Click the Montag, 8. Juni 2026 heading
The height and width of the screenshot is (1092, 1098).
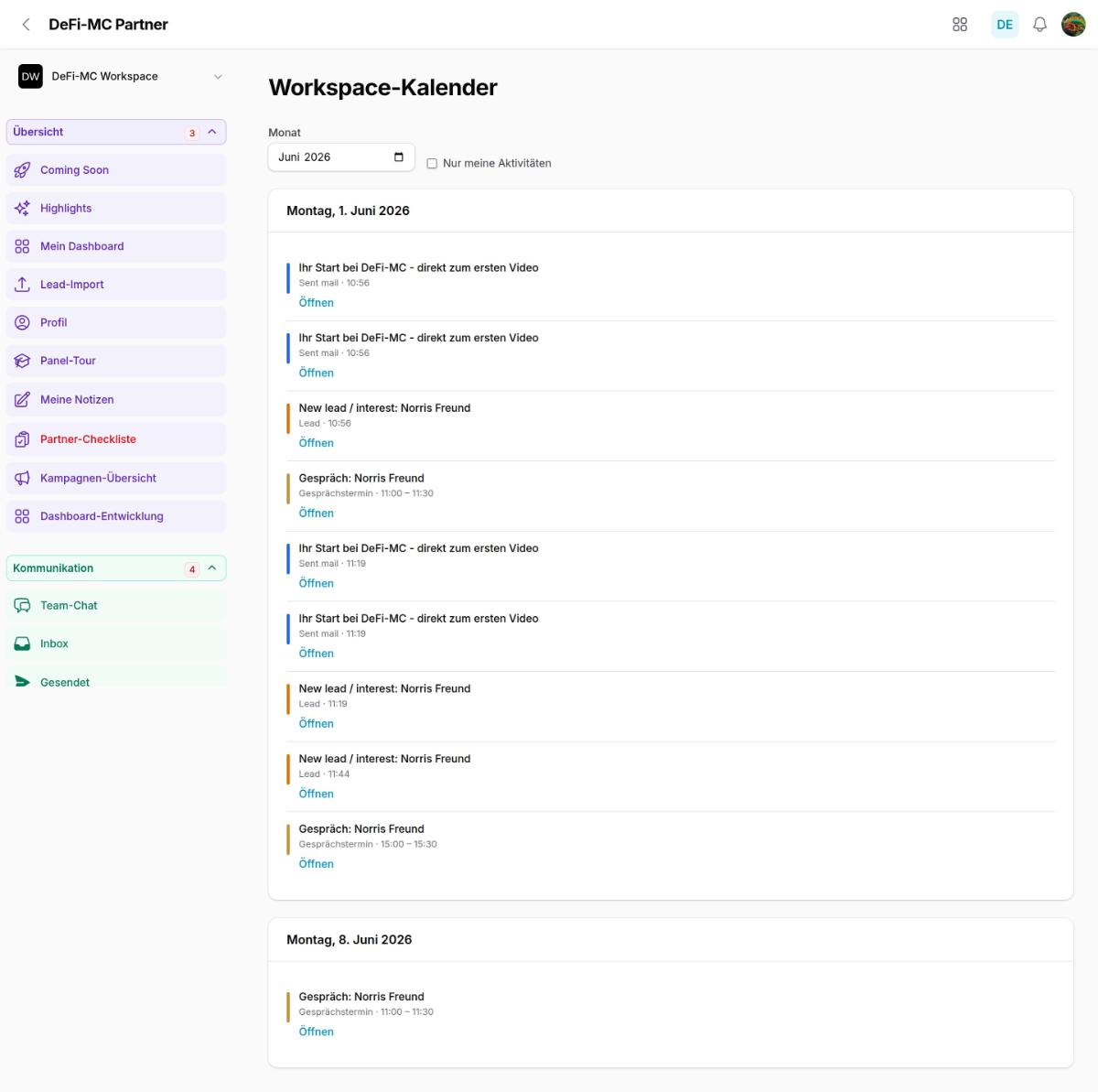349,940
